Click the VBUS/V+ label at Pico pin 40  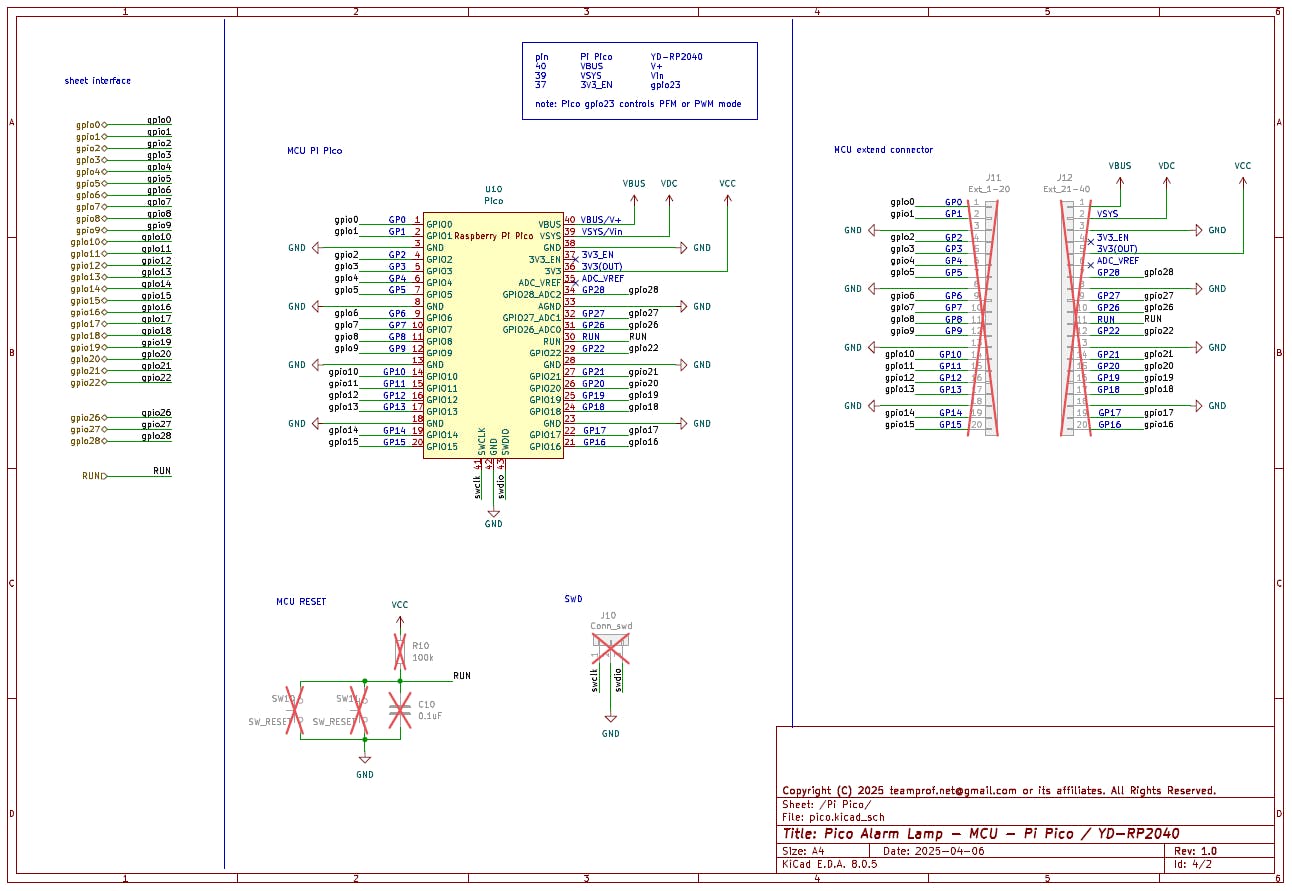point(601,220)
